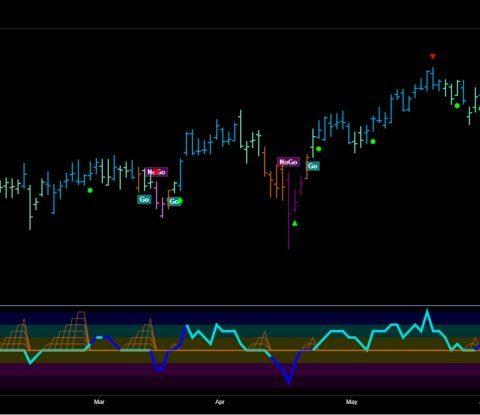Image resolution: width=480 pixels, height=415 pixels.
Task: Click the Apr label on time axis
Action: (220, 402)
